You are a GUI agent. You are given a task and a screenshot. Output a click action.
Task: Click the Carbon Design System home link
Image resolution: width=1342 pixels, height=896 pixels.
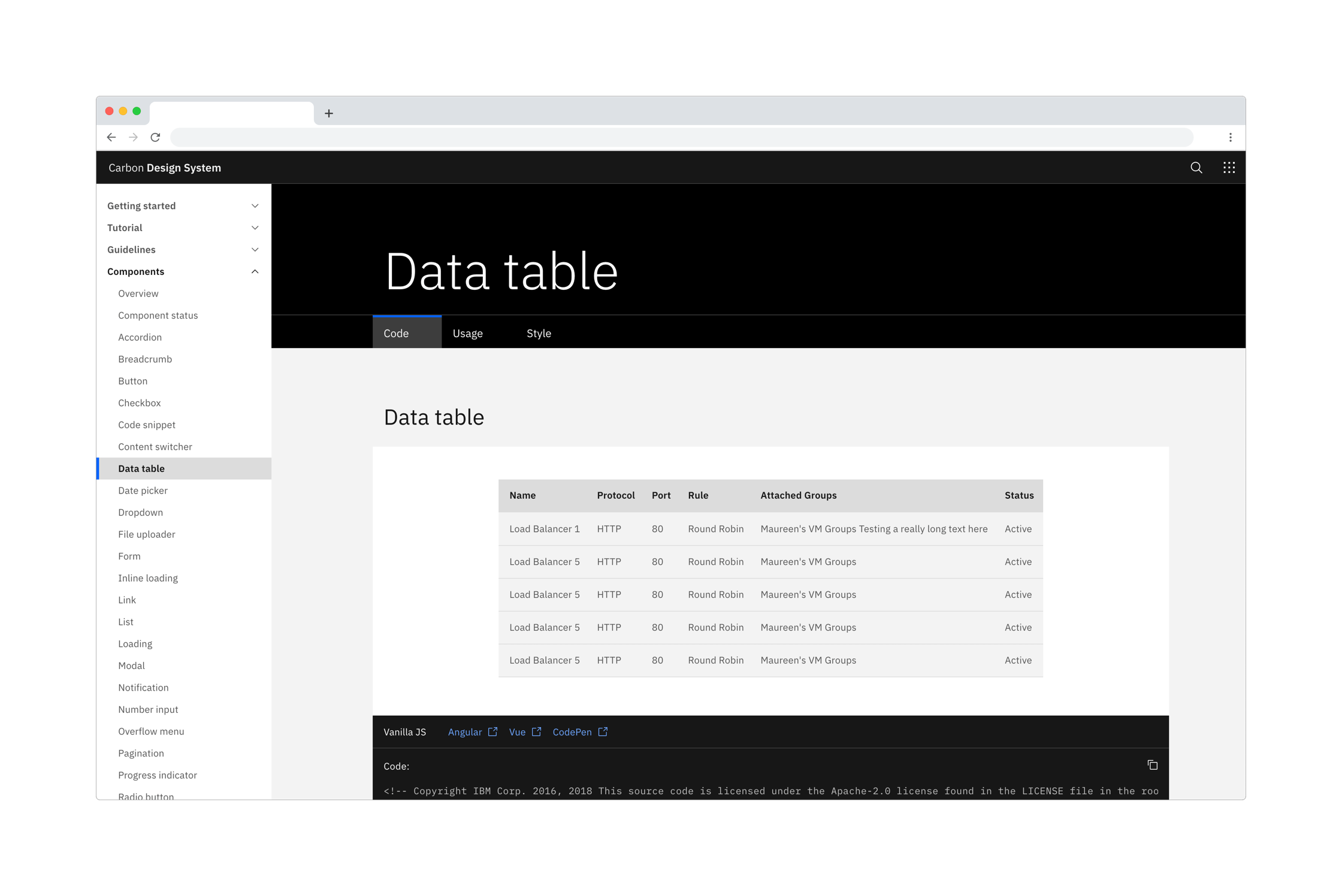(164, 168)
